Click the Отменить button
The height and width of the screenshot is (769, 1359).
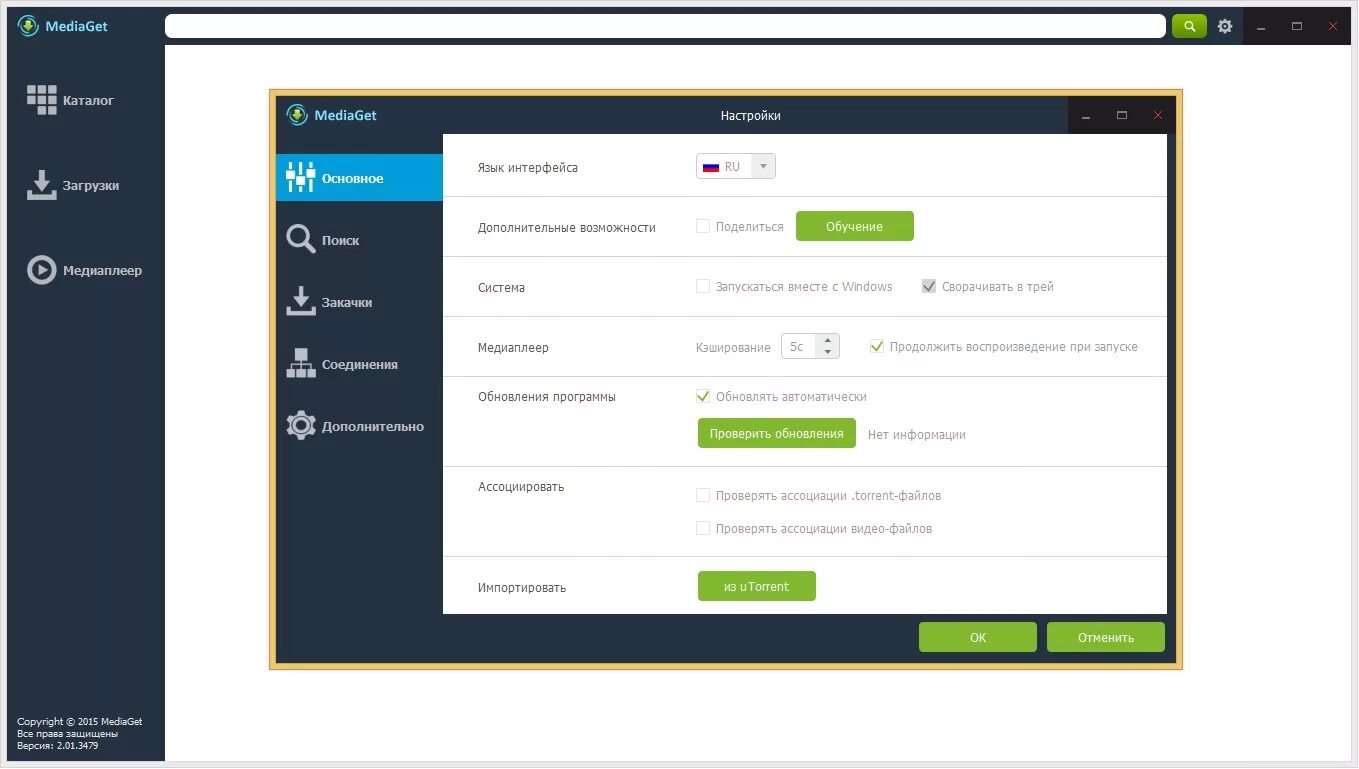click(x=1106, y=637)
